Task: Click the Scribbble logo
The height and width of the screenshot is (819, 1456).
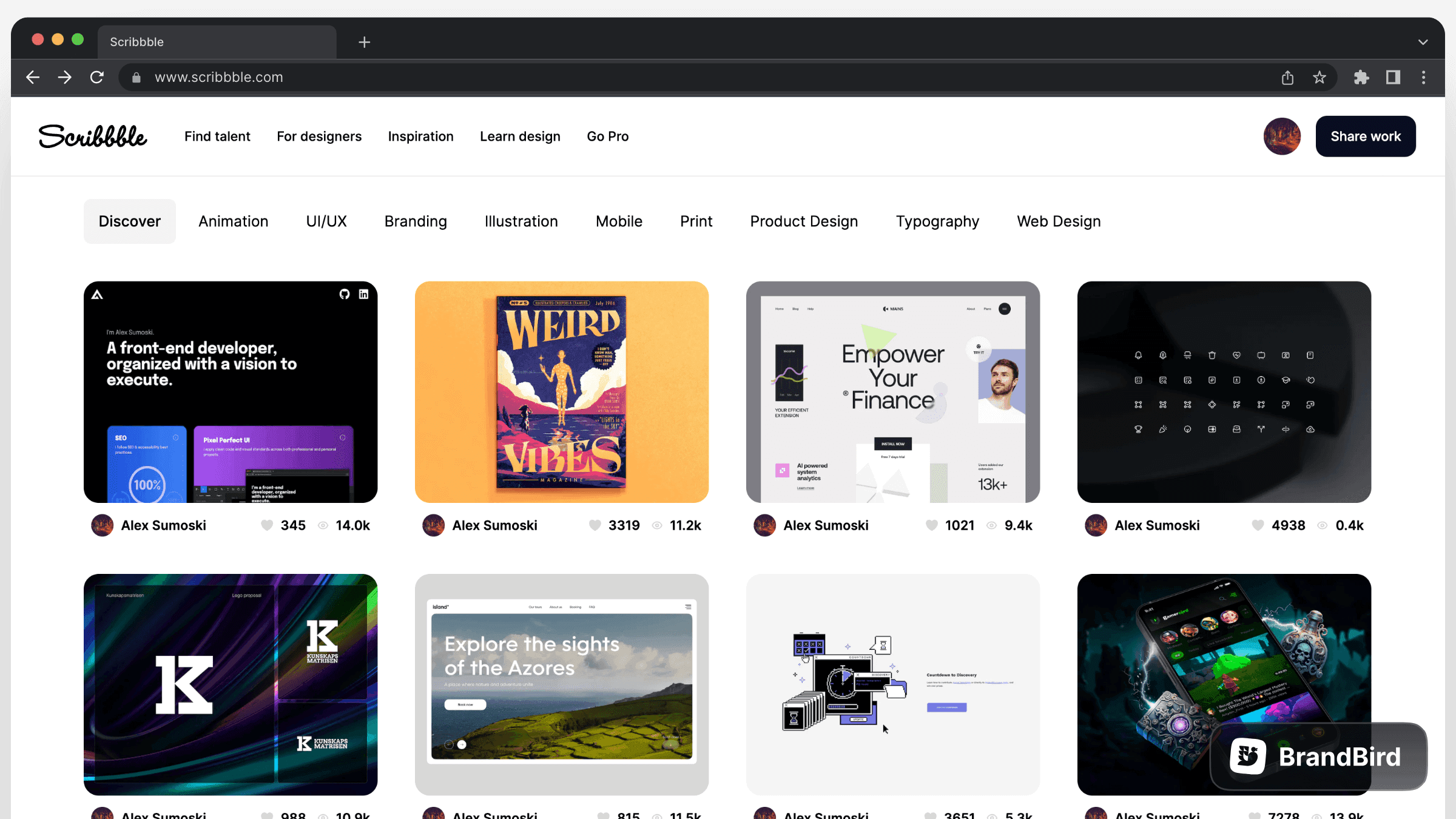Action: (x=93, y=136)
